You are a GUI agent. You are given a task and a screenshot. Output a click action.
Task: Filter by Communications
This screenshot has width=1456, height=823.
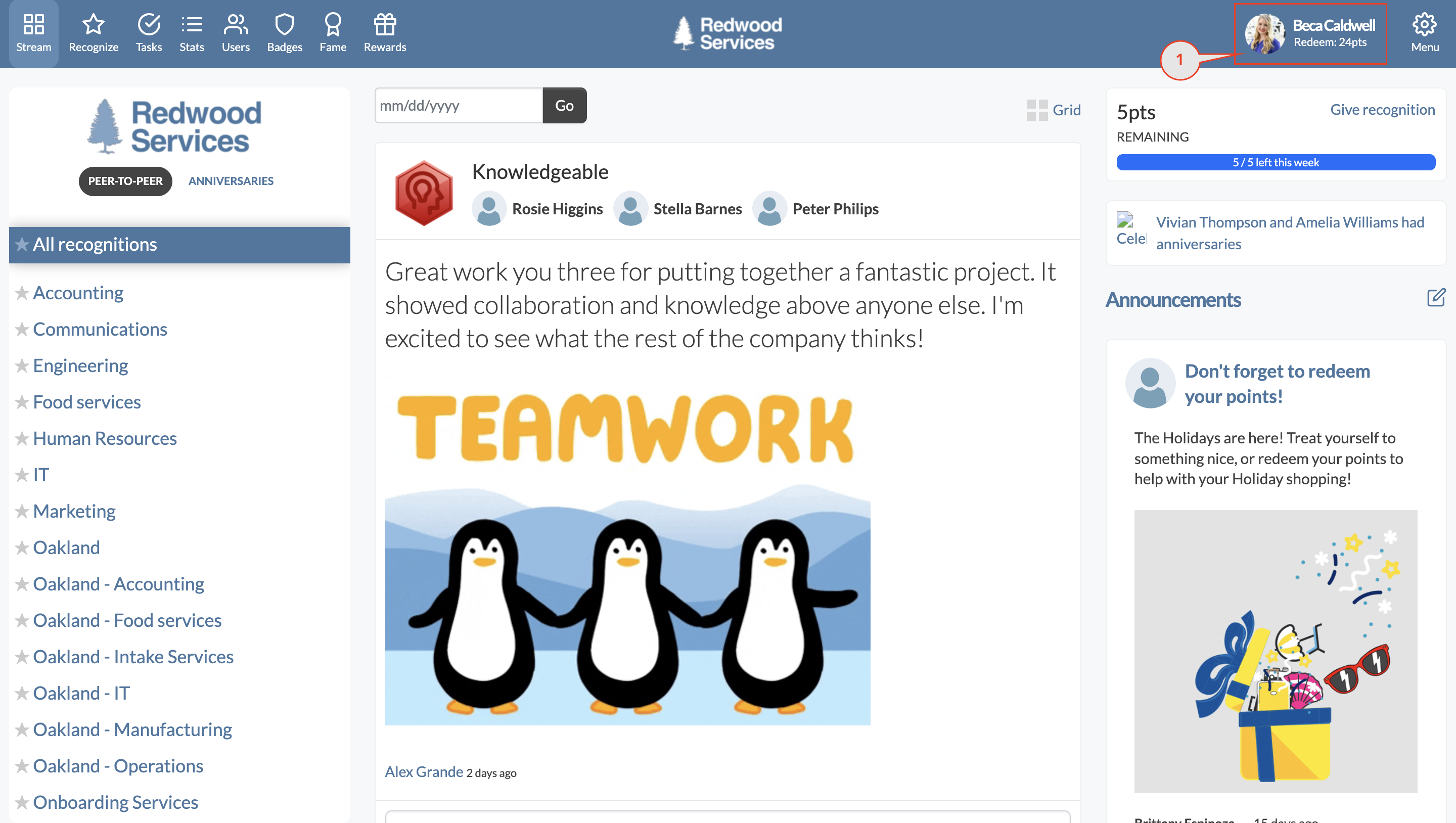pos(100,329)
